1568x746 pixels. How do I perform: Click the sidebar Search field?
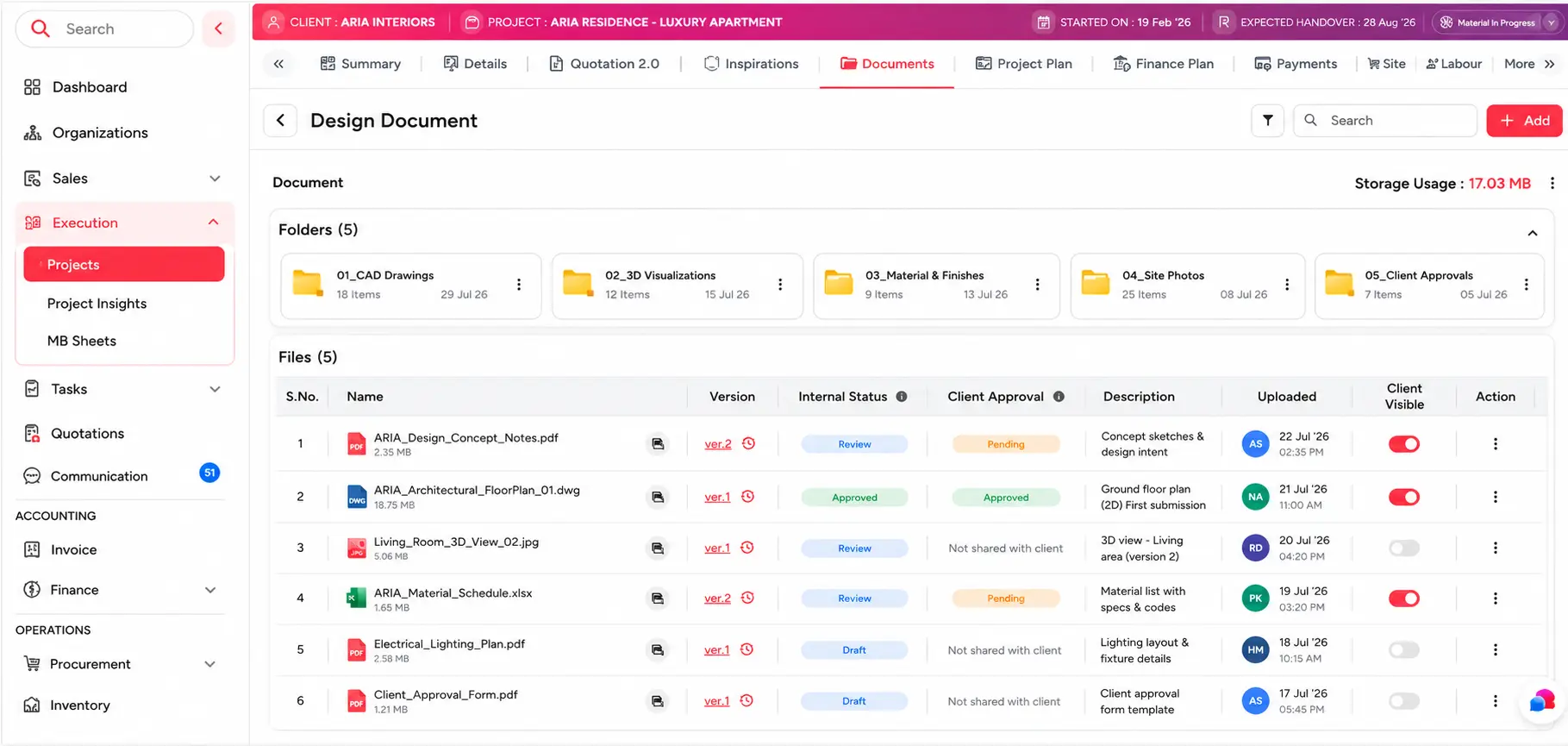(x=104, y=28)
